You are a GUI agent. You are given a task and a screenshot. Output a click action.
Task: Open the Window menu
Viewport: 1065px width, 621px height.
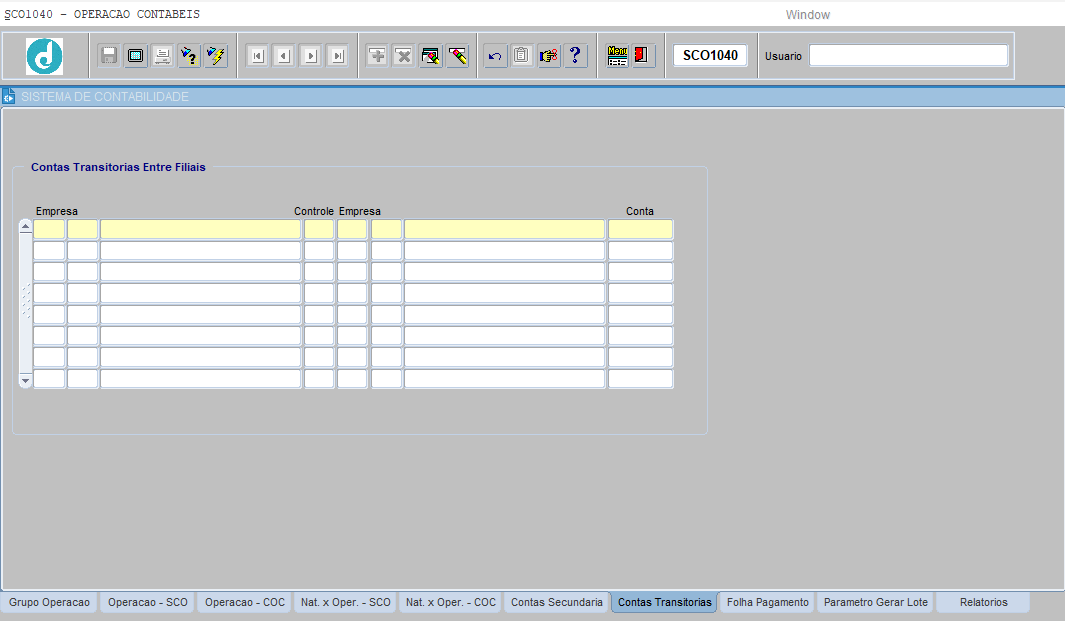(807, 15)
